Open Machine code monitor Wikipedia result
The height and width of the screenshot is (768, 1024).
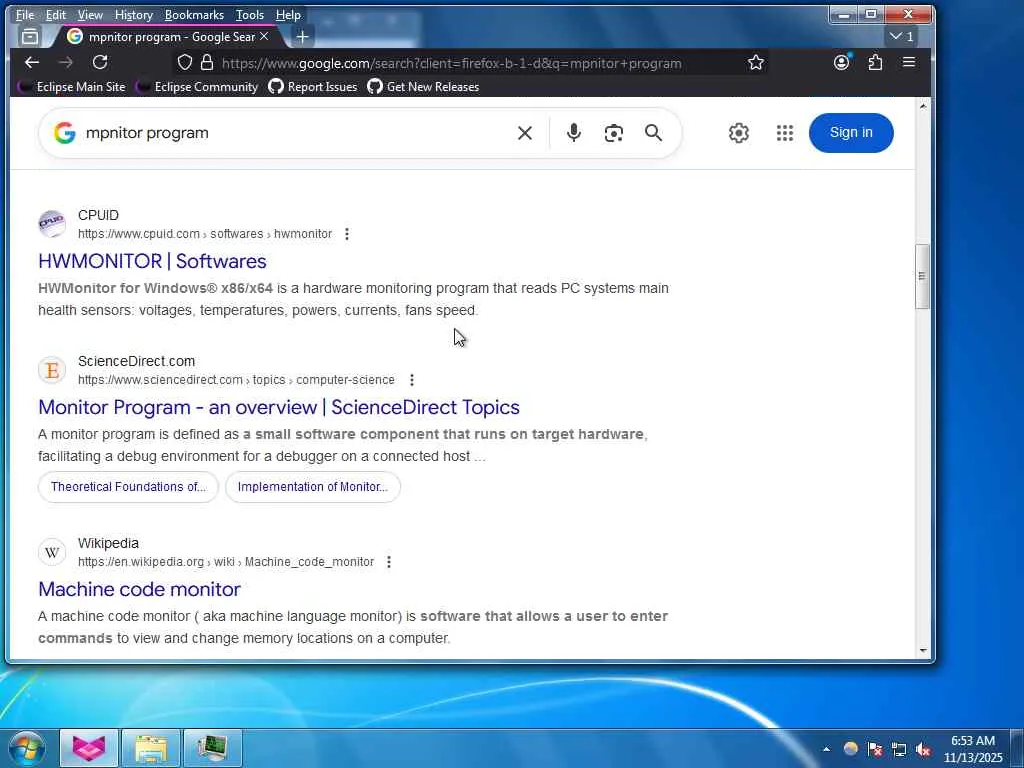(x=139, y=589)
